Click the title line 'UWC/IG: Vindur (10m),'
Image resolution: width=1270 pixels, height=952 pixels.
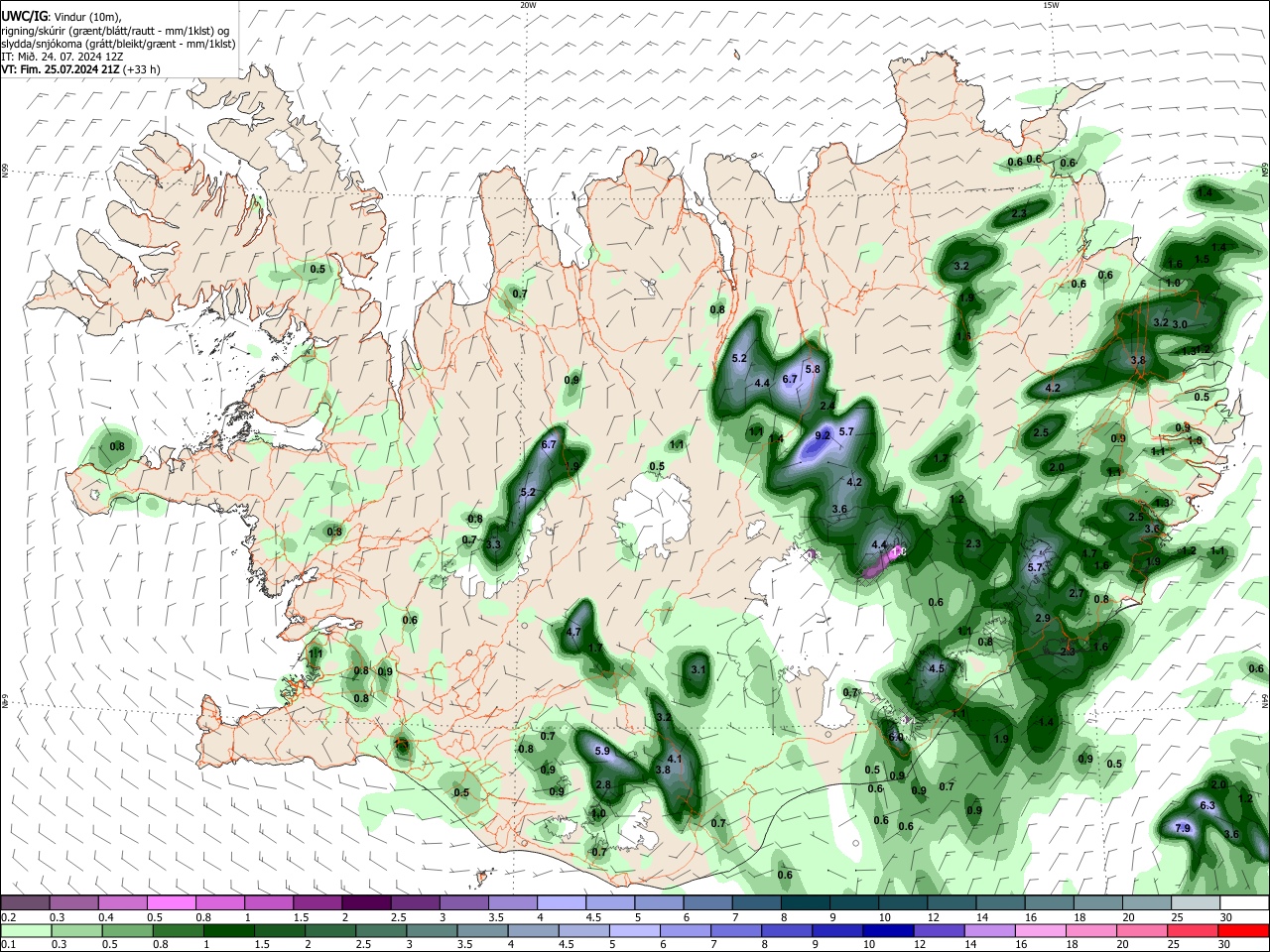[x=60, y=17]
